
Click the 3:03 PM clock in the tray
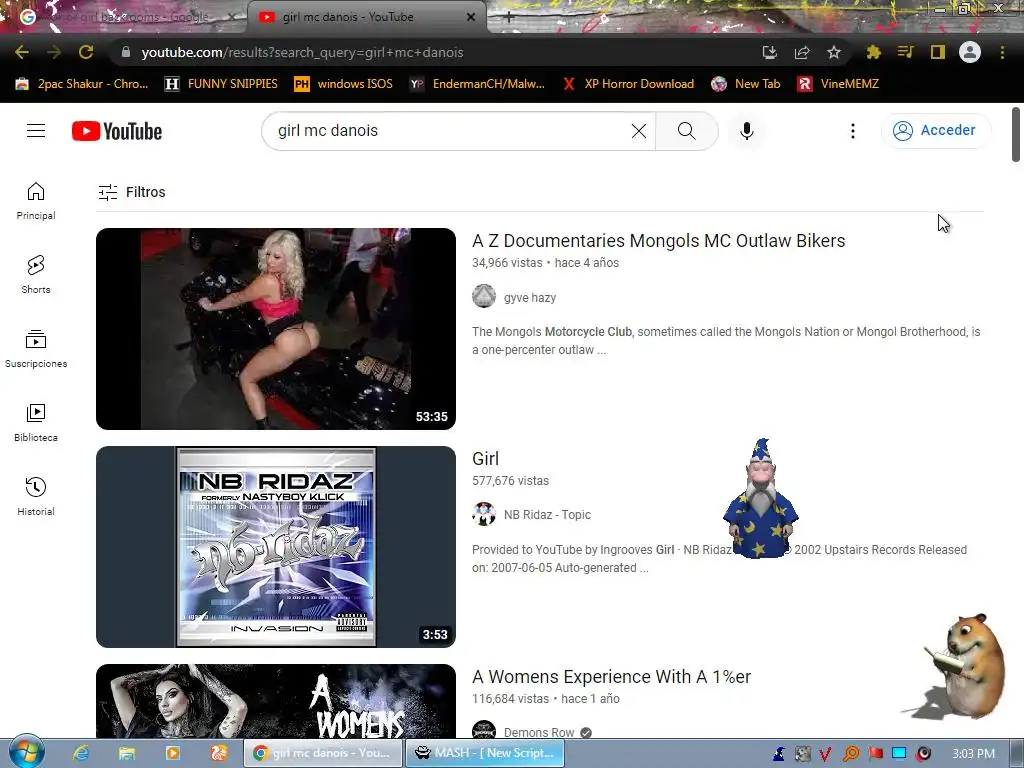[973, 754]
